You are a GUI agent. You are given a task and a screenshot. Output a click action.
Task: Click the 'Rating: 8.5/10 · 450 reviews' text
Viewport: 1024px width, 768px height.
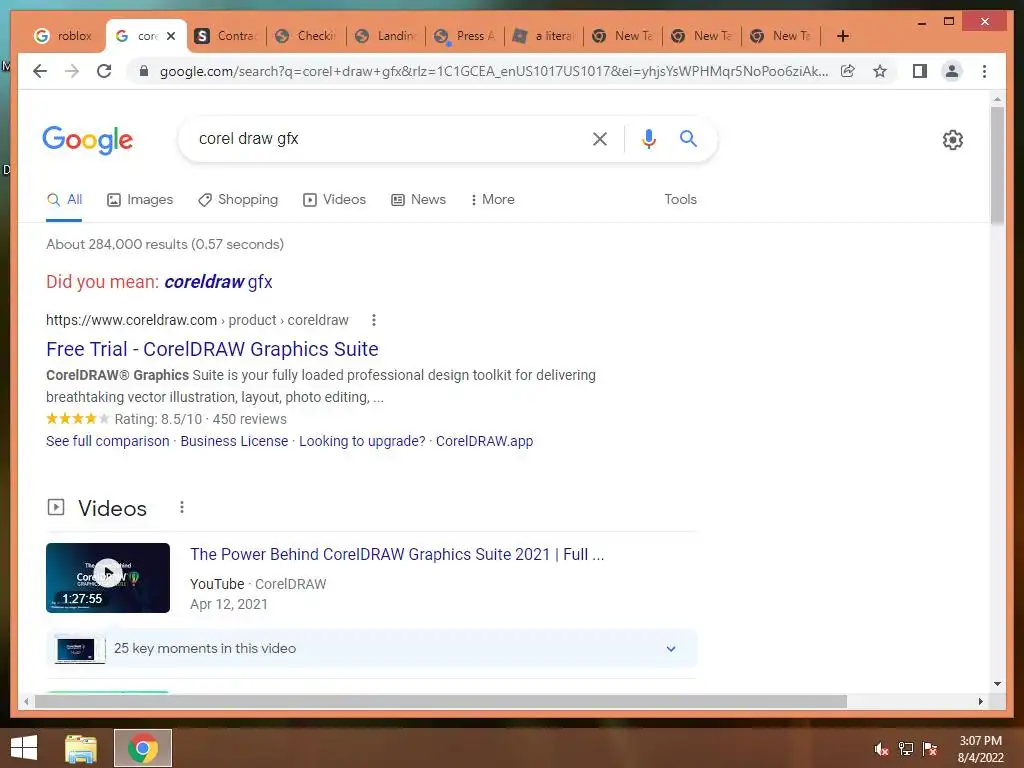pos(200,419)
